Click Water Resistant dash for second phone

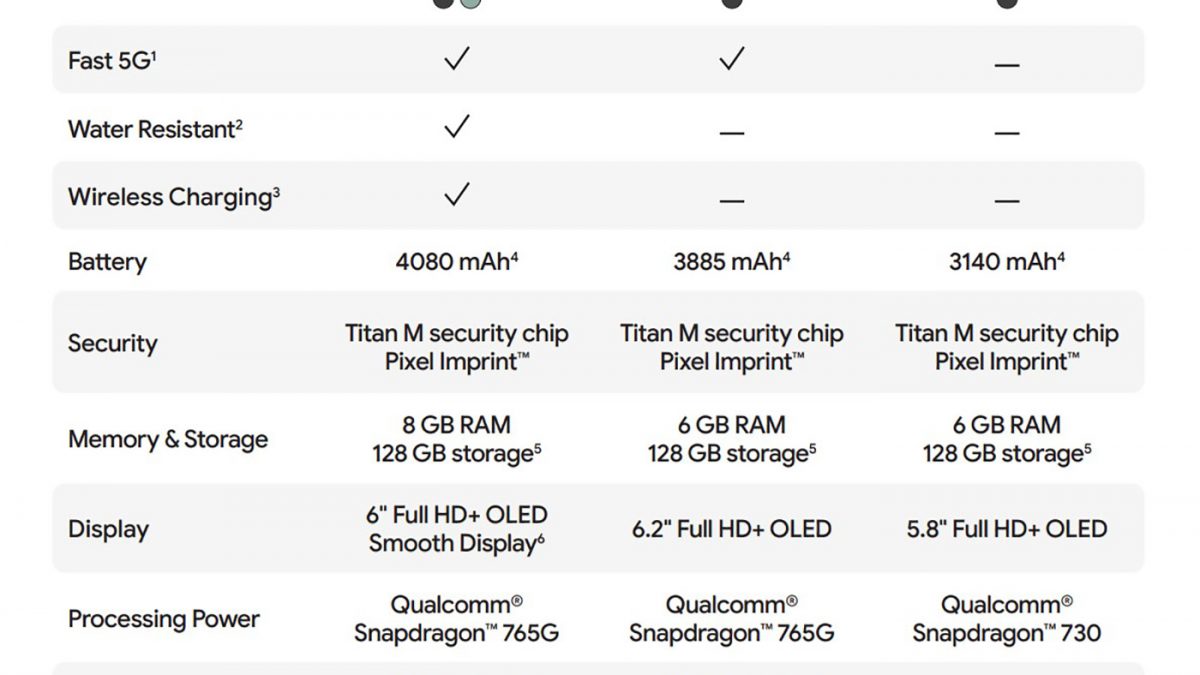coord(732,133)
